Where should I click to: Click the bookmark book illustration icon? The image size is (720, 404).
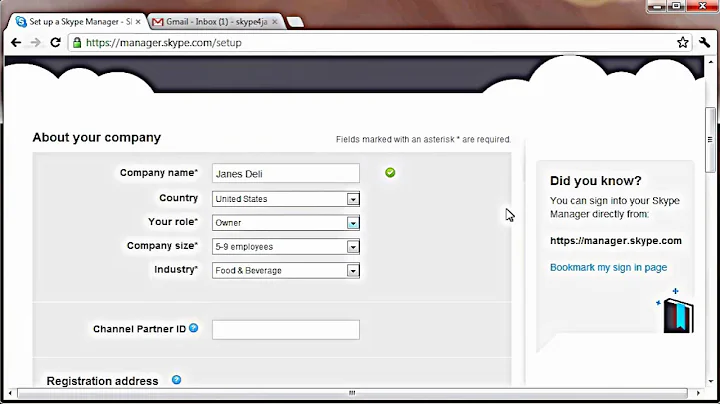(678, 315)
